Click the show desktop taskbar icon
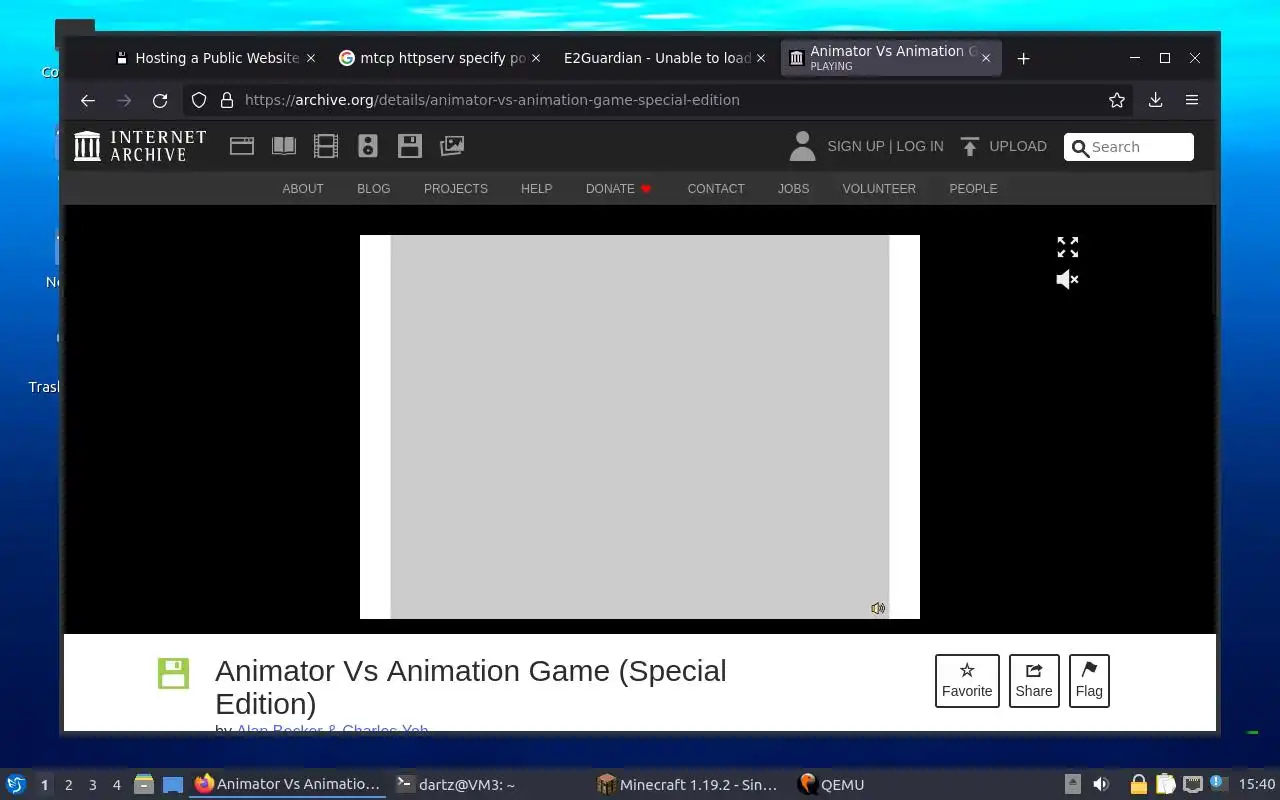The width and height of the screenshot is (1280, 800). coord(173,785)
